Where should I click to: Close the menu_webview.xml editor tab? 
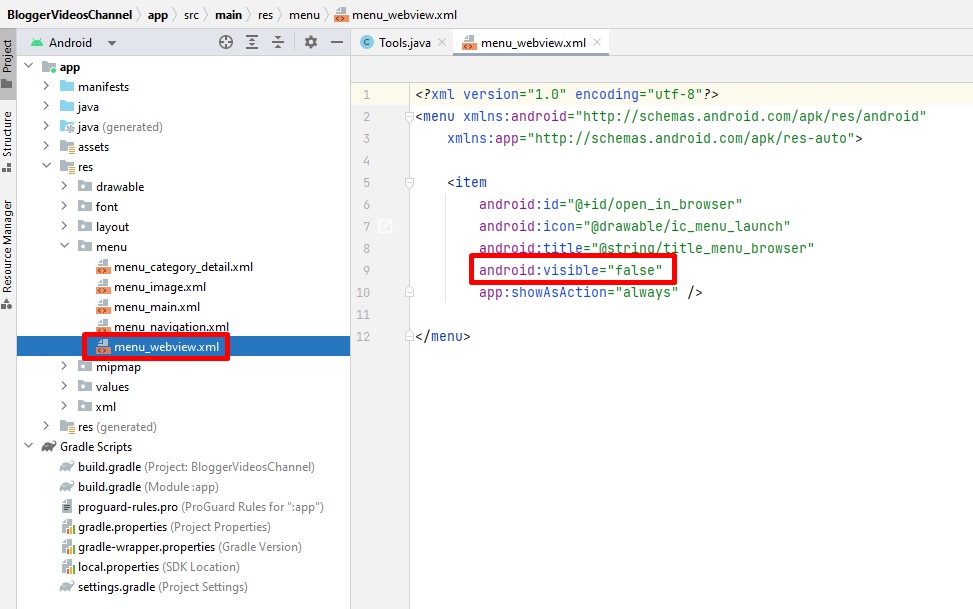tap(597, 42)
